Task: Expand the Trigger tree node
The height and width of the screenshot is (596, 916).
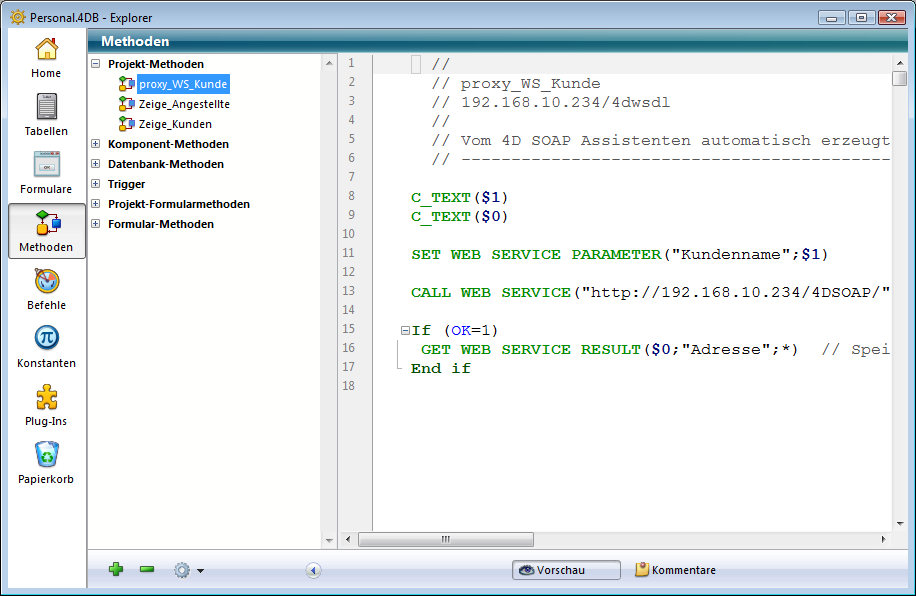Action: pos(96,184)
